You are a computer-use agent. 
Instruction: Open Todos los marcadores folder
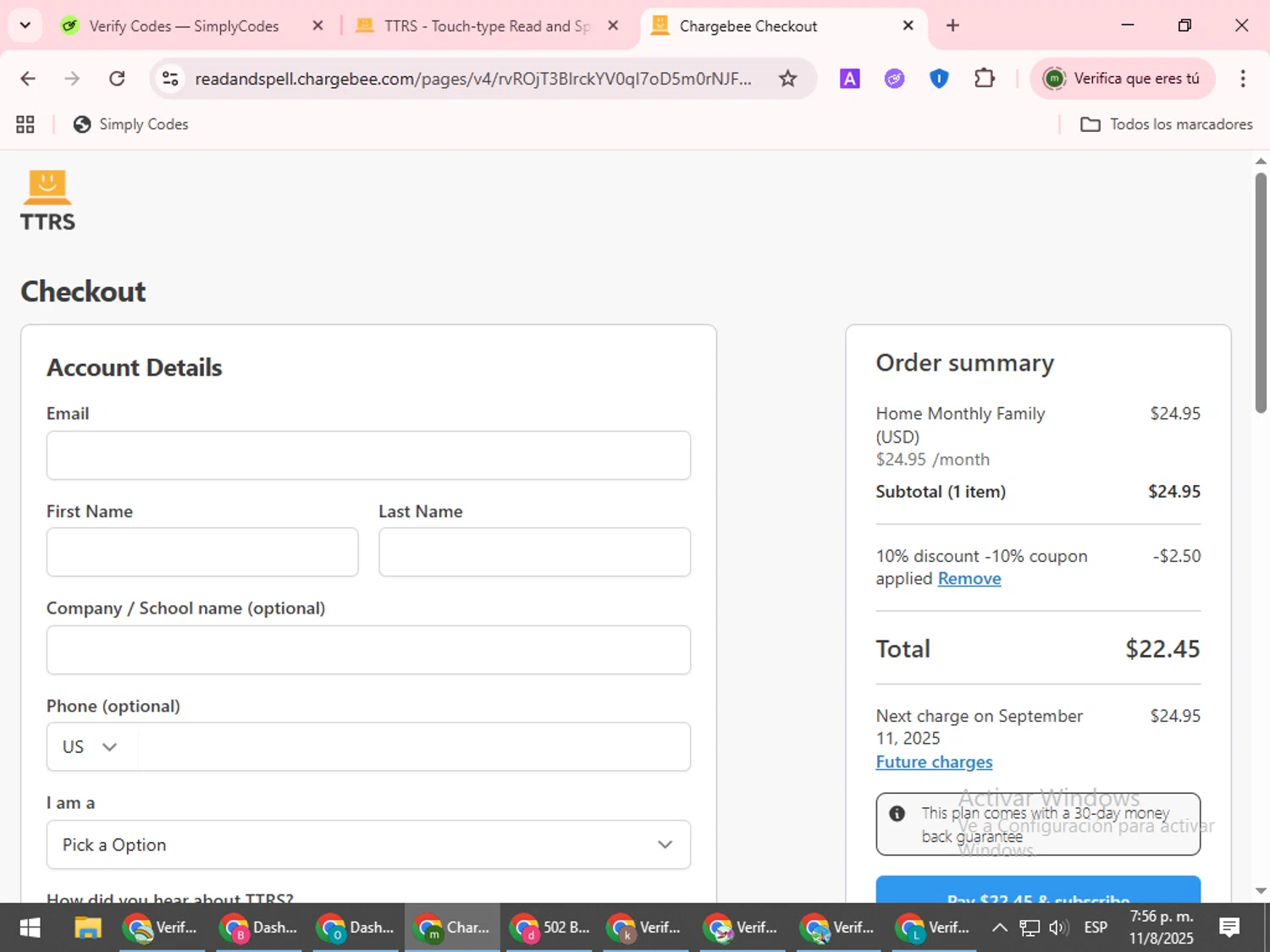pyautogui.click(x=1166, y=124)
